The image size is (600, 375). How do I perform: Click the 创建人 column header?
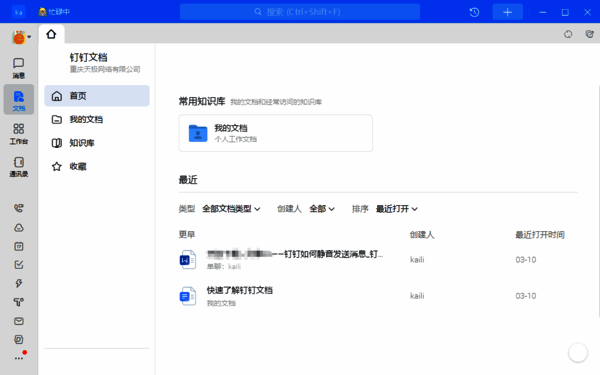pyautogui.click(x=422, y=235)
